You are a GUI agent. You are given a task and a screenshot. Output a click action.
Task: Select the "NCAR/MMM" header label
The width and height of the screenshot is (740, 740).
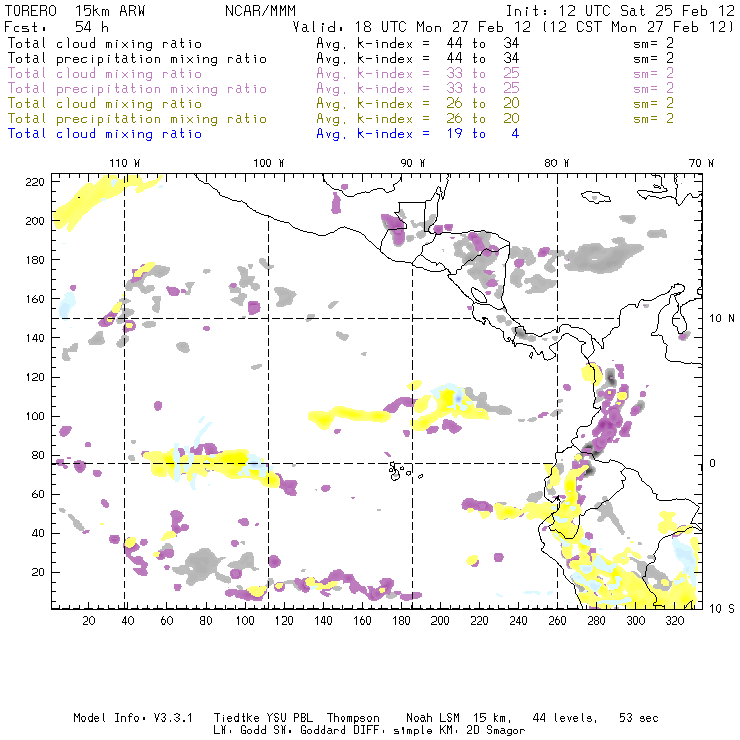(261, 11)
